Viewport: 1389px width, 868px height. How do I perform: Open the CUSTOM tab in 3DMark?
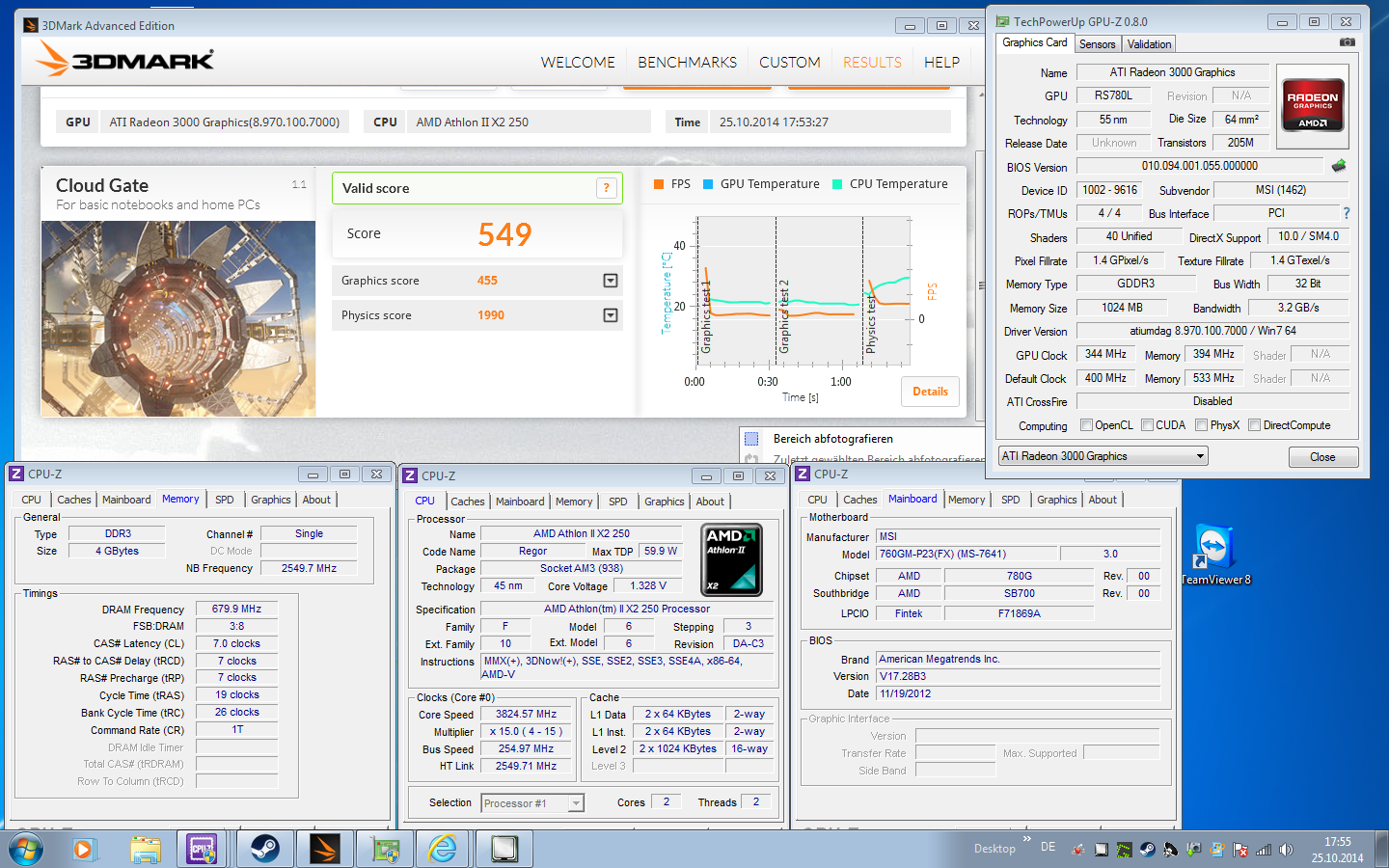coord(790,63)
